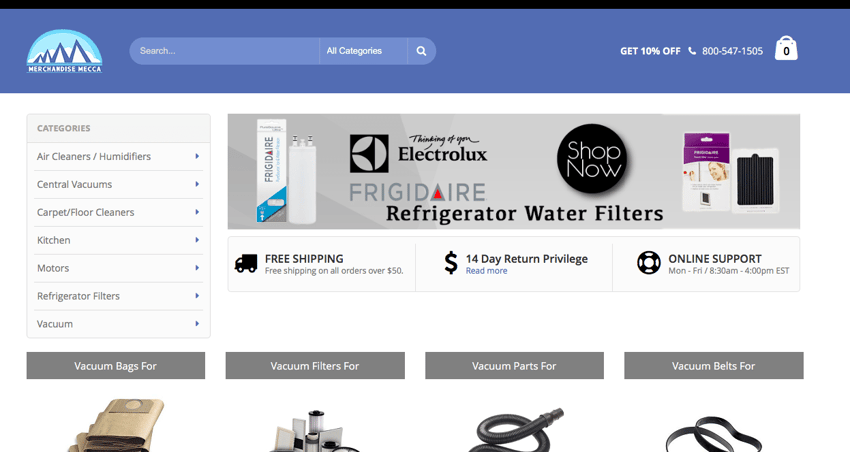
Task: Click the Merchandise Mecca mountain logo
Action: pos(65,51)
